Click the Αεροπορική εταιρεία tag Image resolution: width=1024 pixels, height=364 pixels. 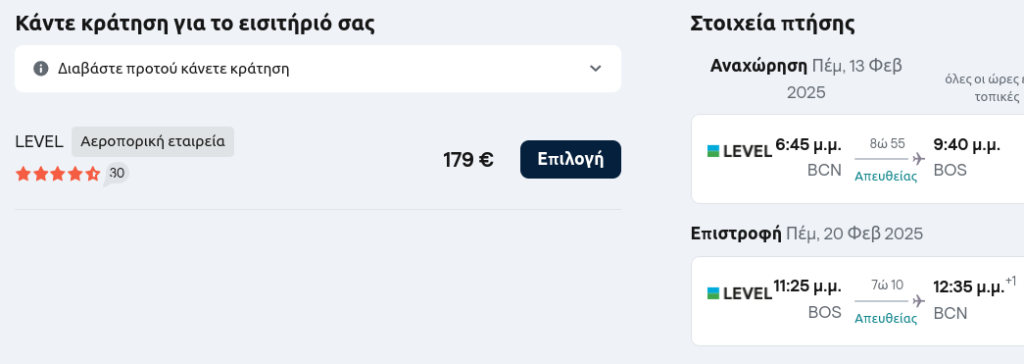pyautogui.click(x=152, y=142)
